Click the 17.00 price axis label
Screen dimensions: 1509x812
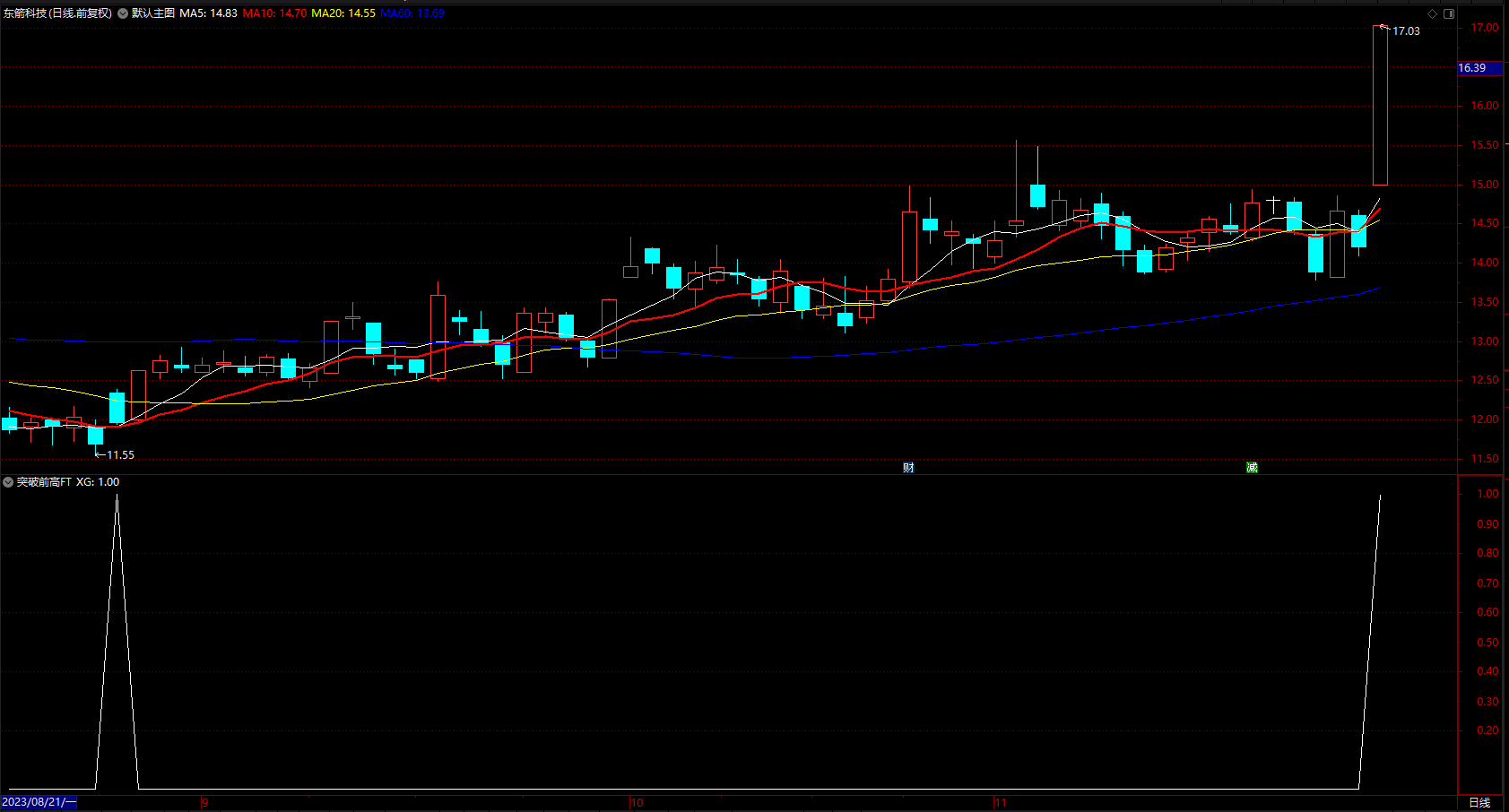click(1484, 28)
